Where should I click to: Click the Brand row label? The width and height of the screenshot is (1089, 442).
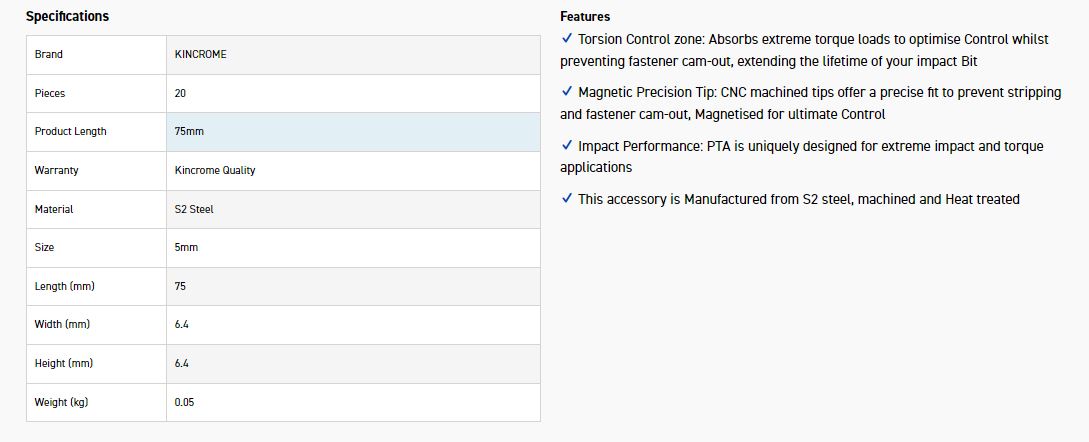49,54
